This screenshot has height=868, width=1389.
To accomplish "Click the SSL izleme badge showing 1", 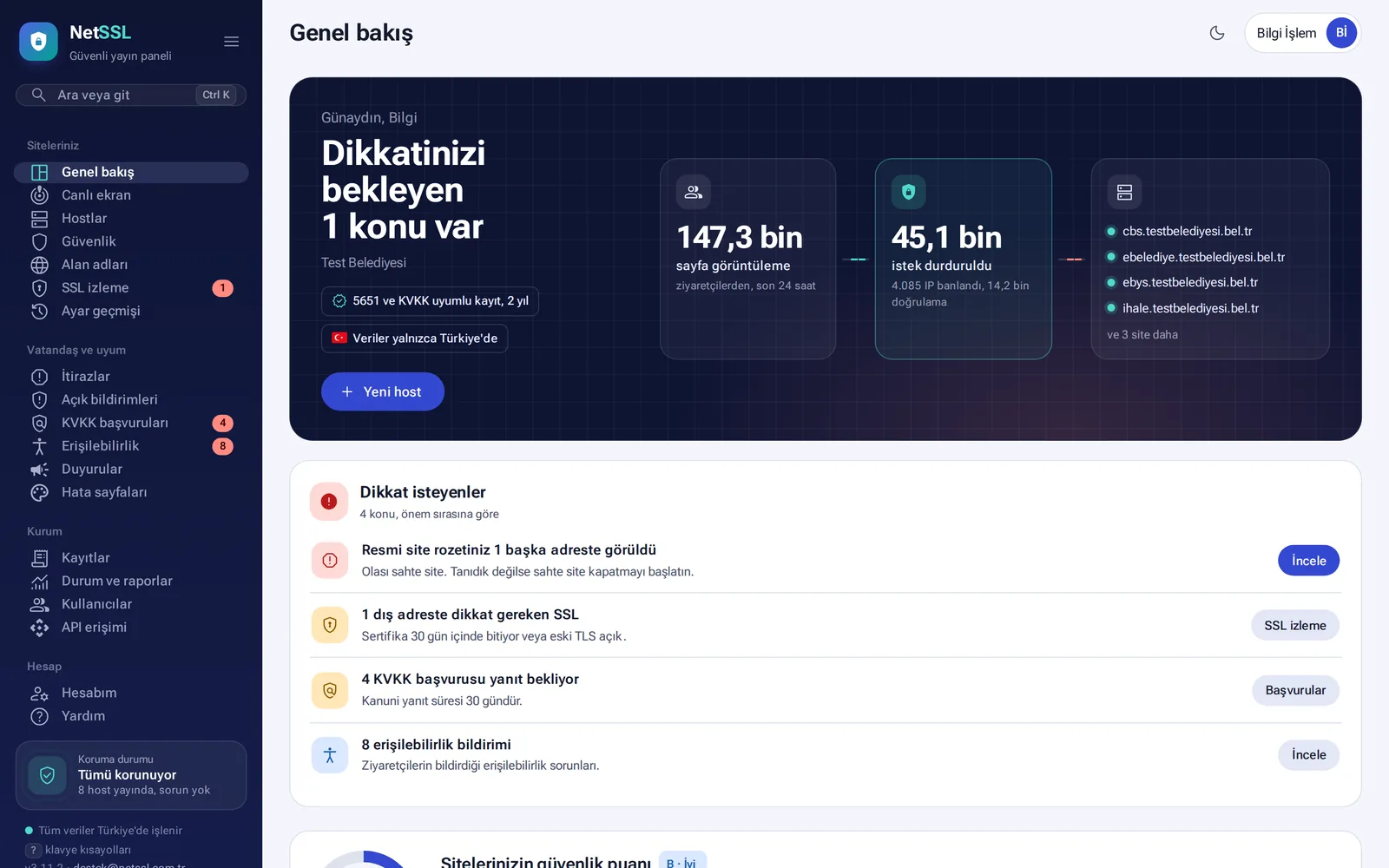I will (222, 288).
